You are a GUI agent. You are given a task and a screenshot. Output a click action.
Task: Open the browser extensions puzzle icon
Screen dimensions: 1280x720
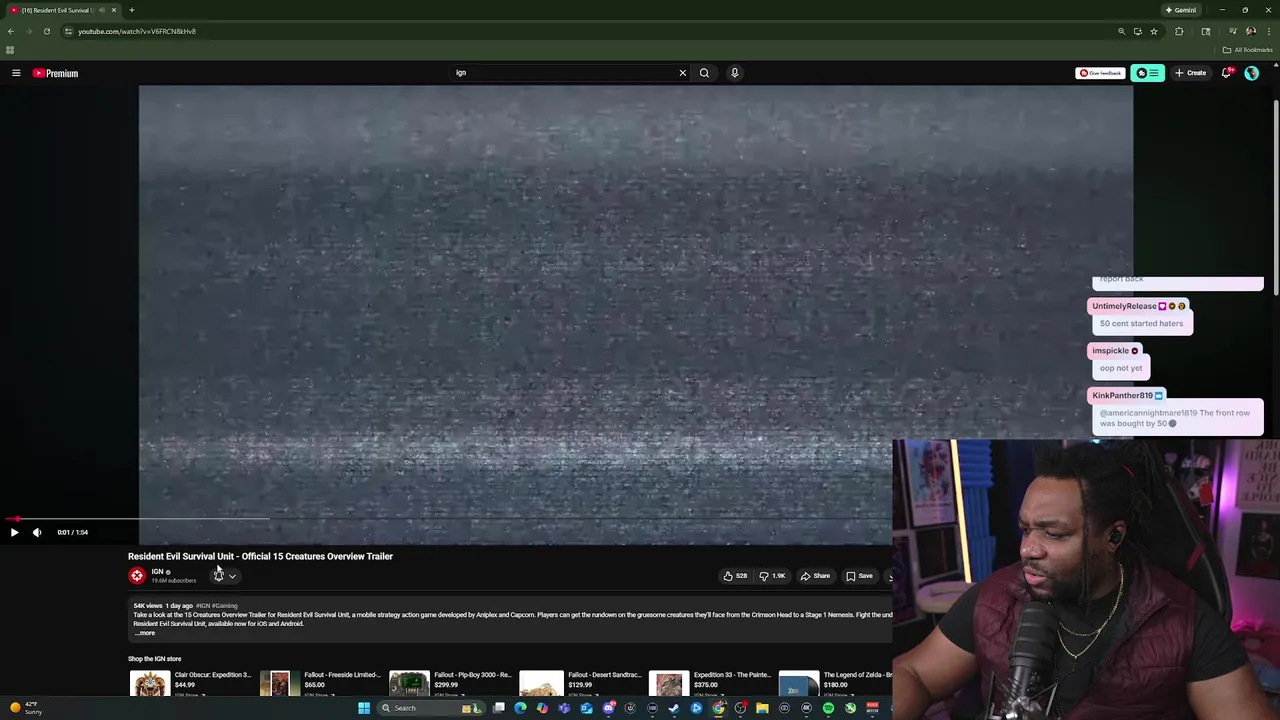(1179, 31)
